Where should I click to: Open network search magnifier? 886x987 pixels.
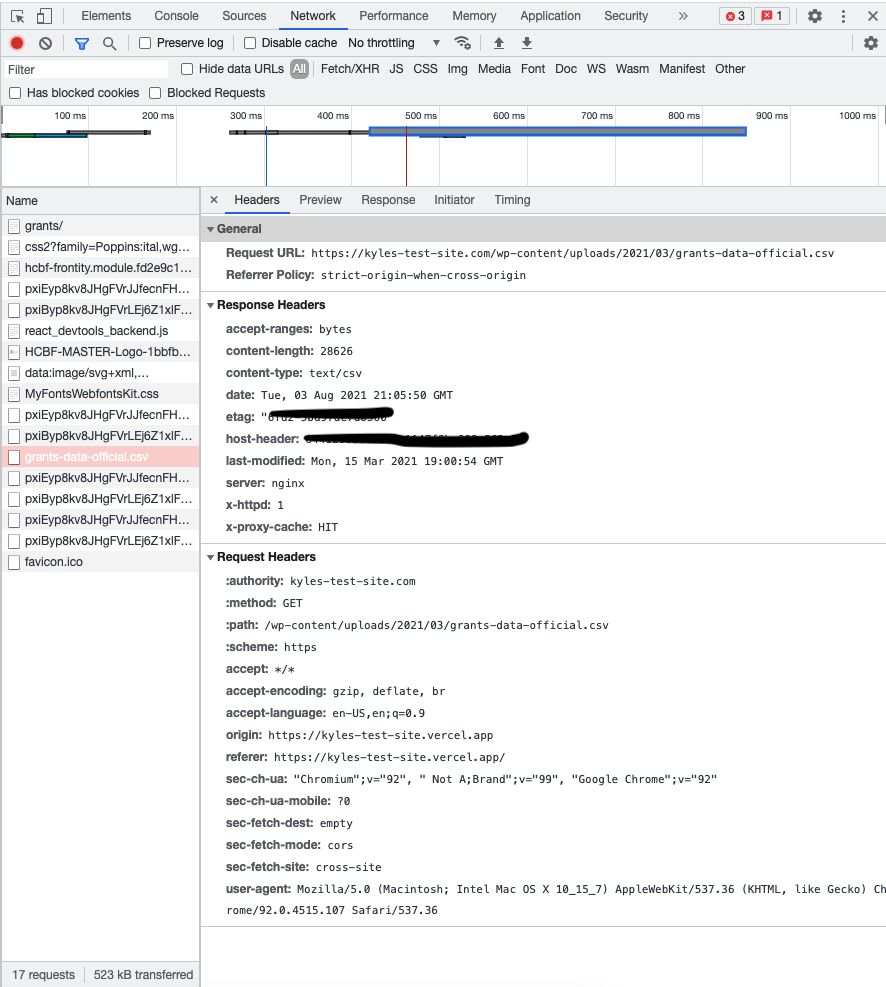tap(109, 43)
